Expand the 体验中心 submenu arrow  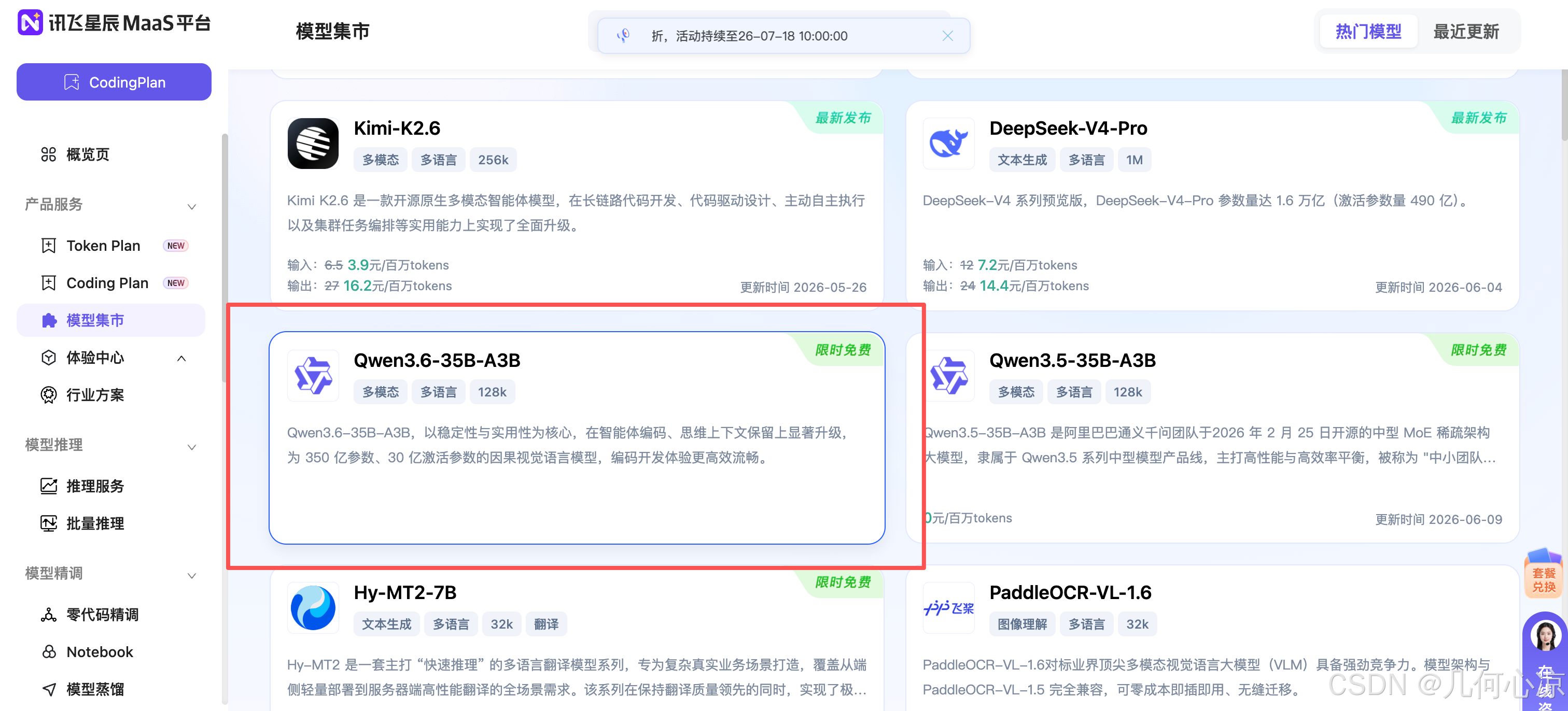click(181, 358)
